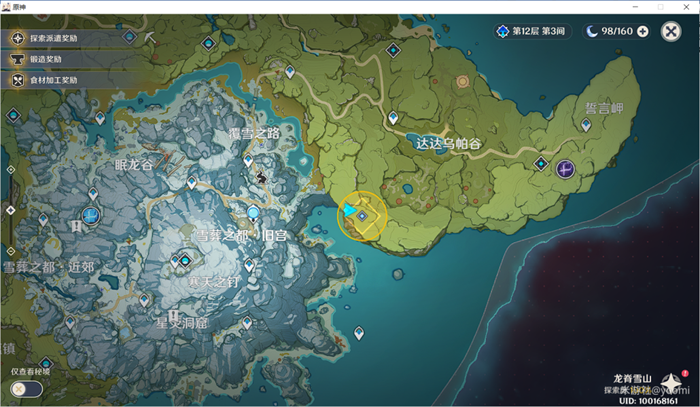Click 达达乌帕谷 map label

[x=448, y=143]
